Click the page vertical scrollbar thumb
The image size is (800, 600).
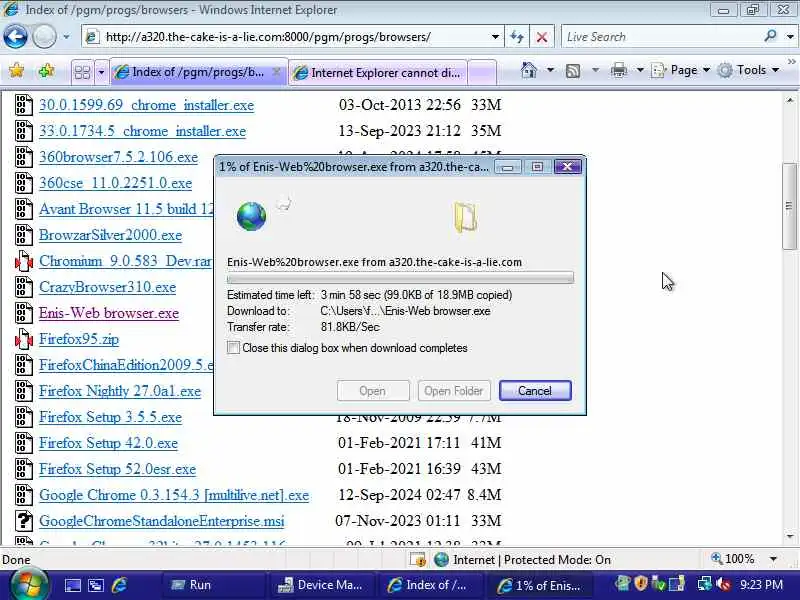click(789, 206)
